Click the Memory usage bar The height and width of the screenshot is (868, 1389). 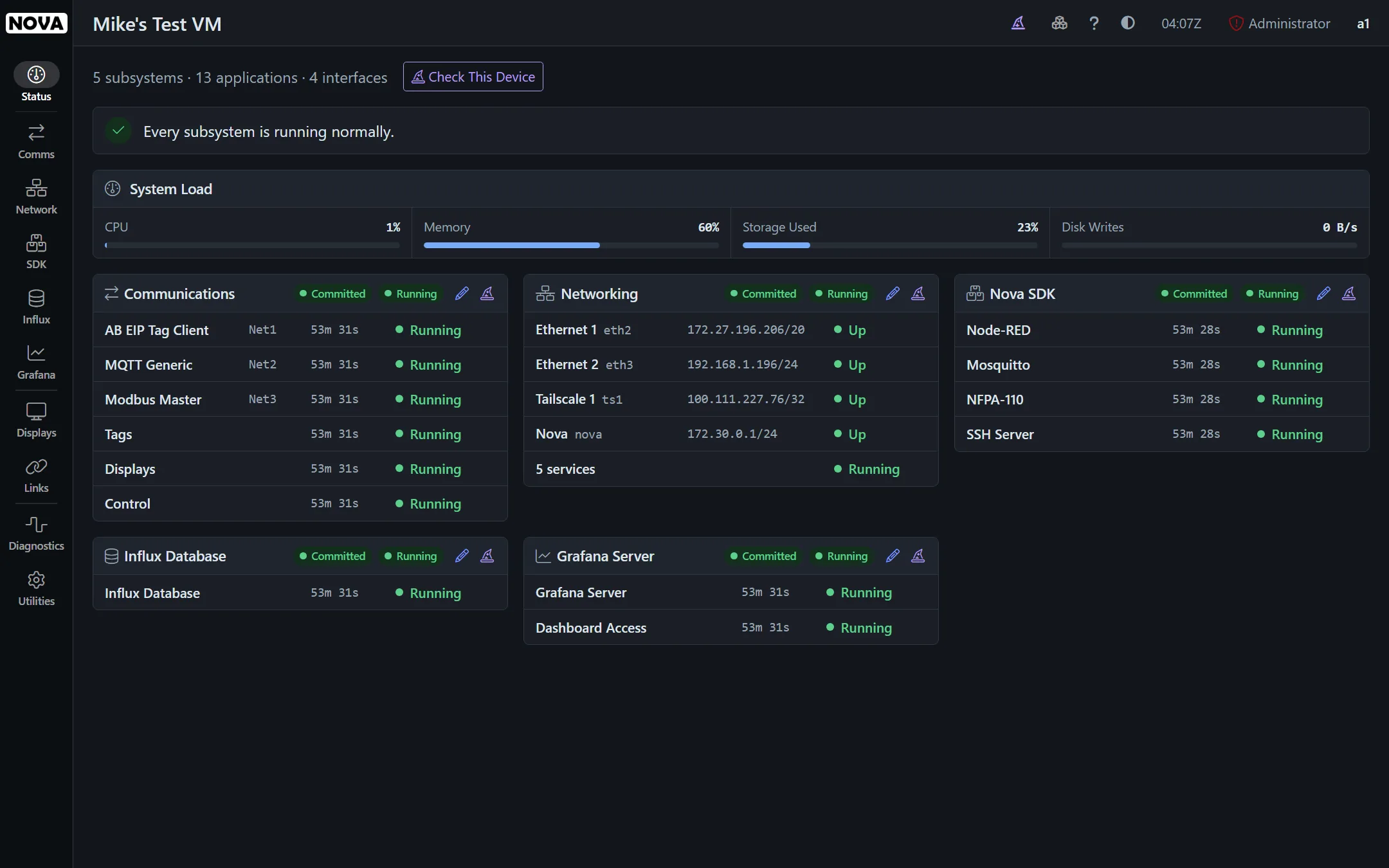[x=571, y=245]
